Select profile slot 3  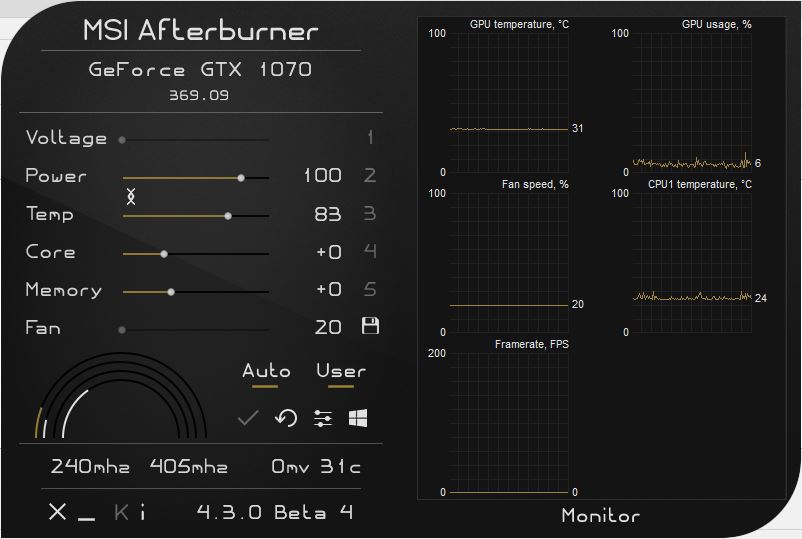point(370,213)
